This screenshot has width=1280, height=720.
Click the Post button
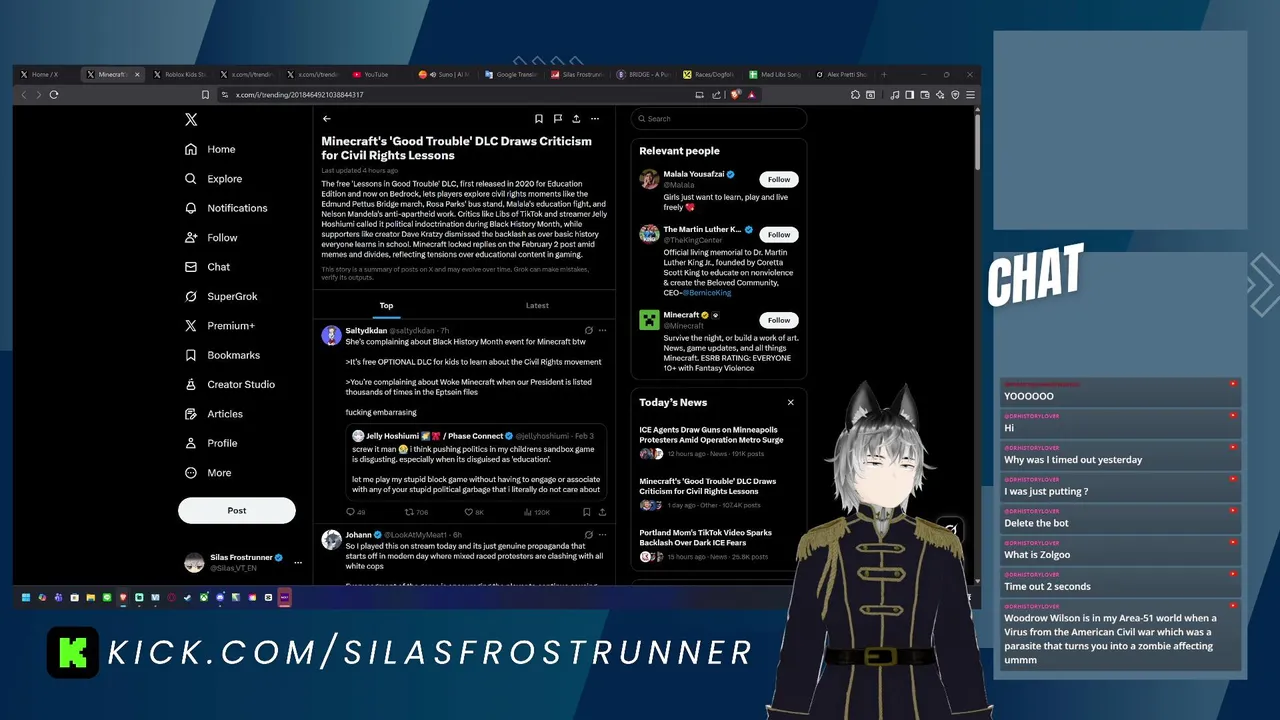click(x=237, y=510)
